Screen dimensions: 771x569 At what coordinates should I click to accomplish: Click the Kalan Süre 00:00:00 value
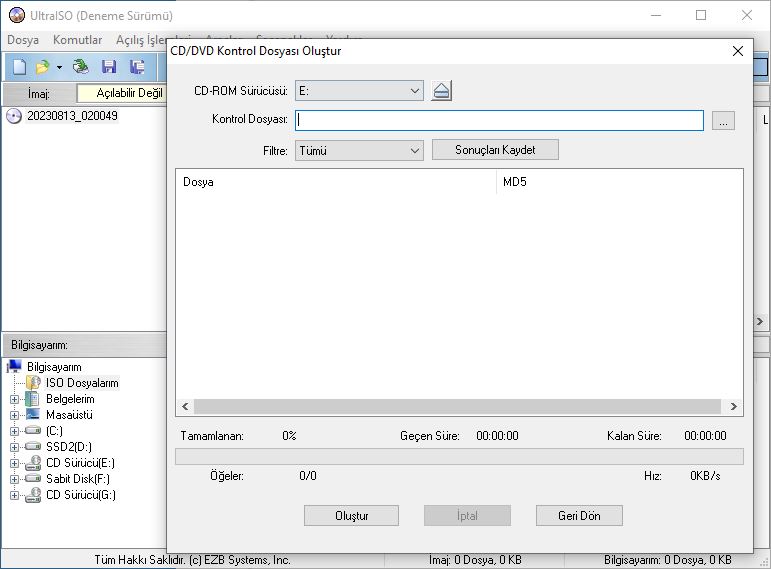(705, 436)
